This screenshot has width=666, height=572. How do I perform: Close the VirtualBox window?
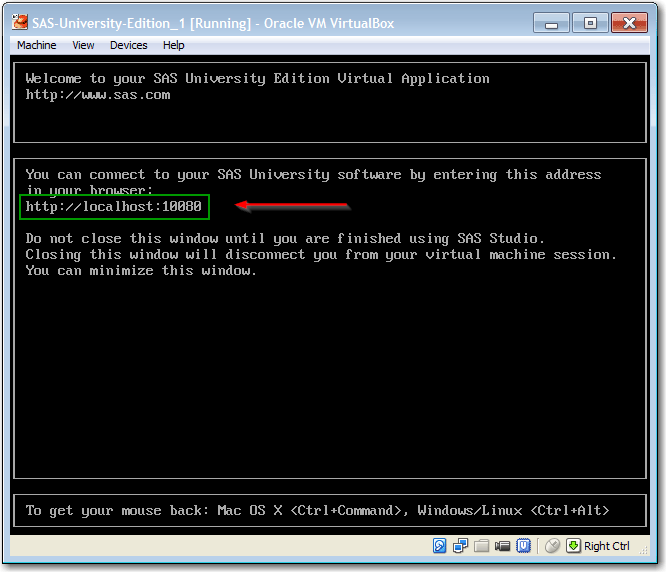[x=629, y=23]
